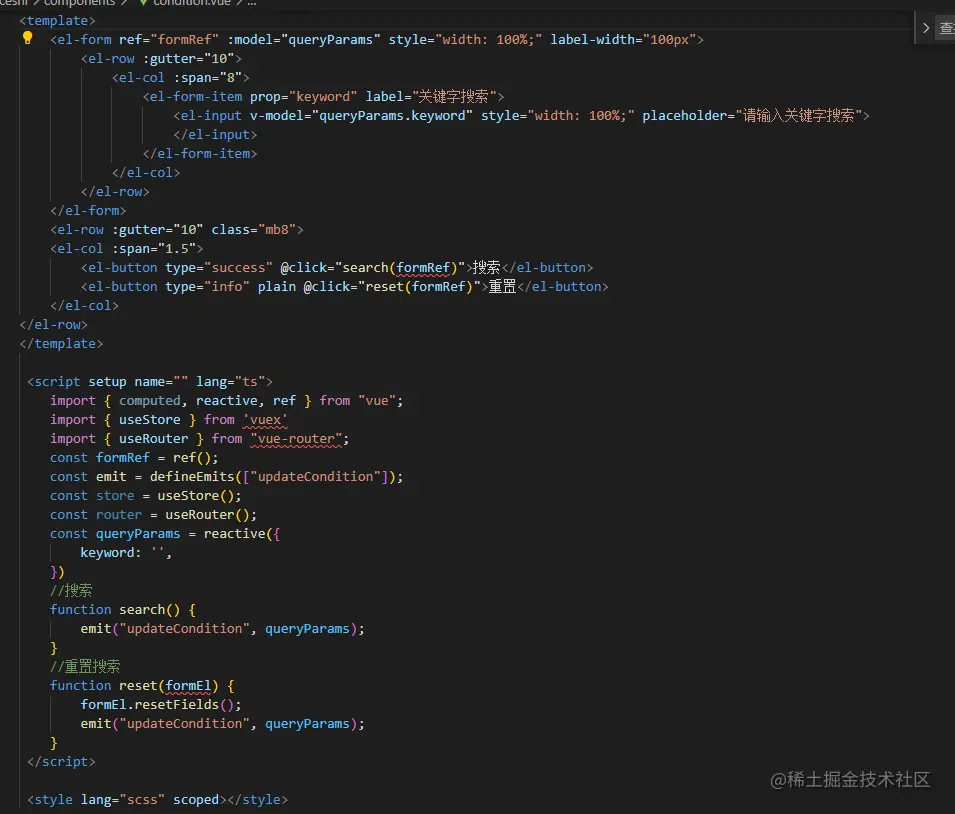Viewport: 955px width, 814px height.
Task: Click the closing </template> tag
Action: (62, 344)
